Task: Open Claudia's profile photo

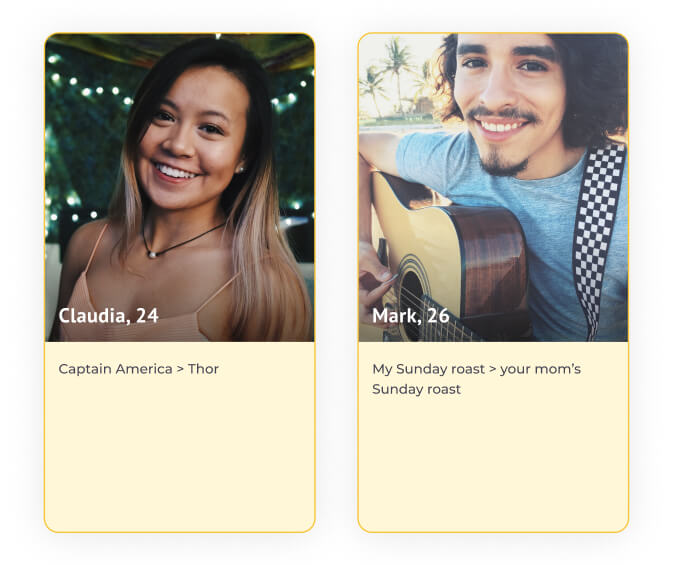Action: coord(179,187)
